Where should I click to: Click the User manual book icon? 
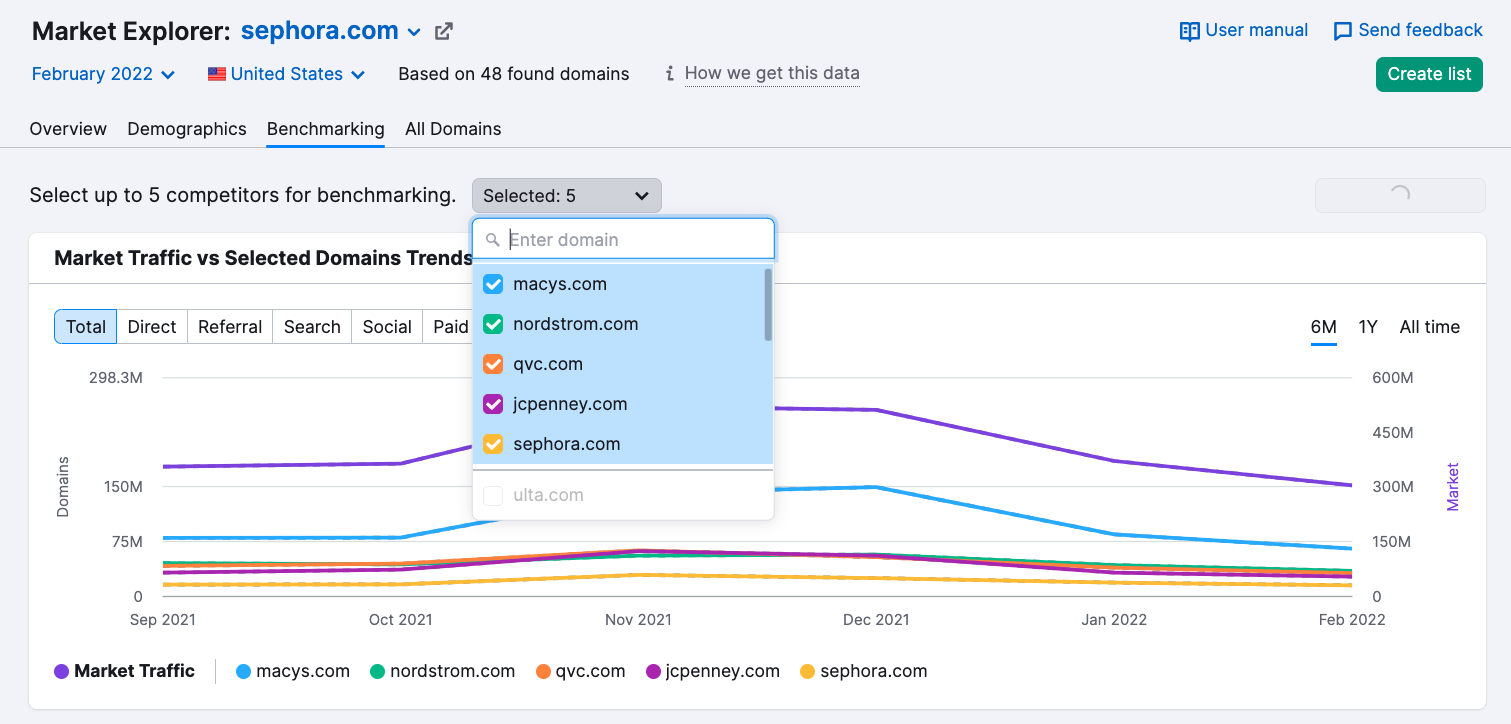pos(1189,31)
